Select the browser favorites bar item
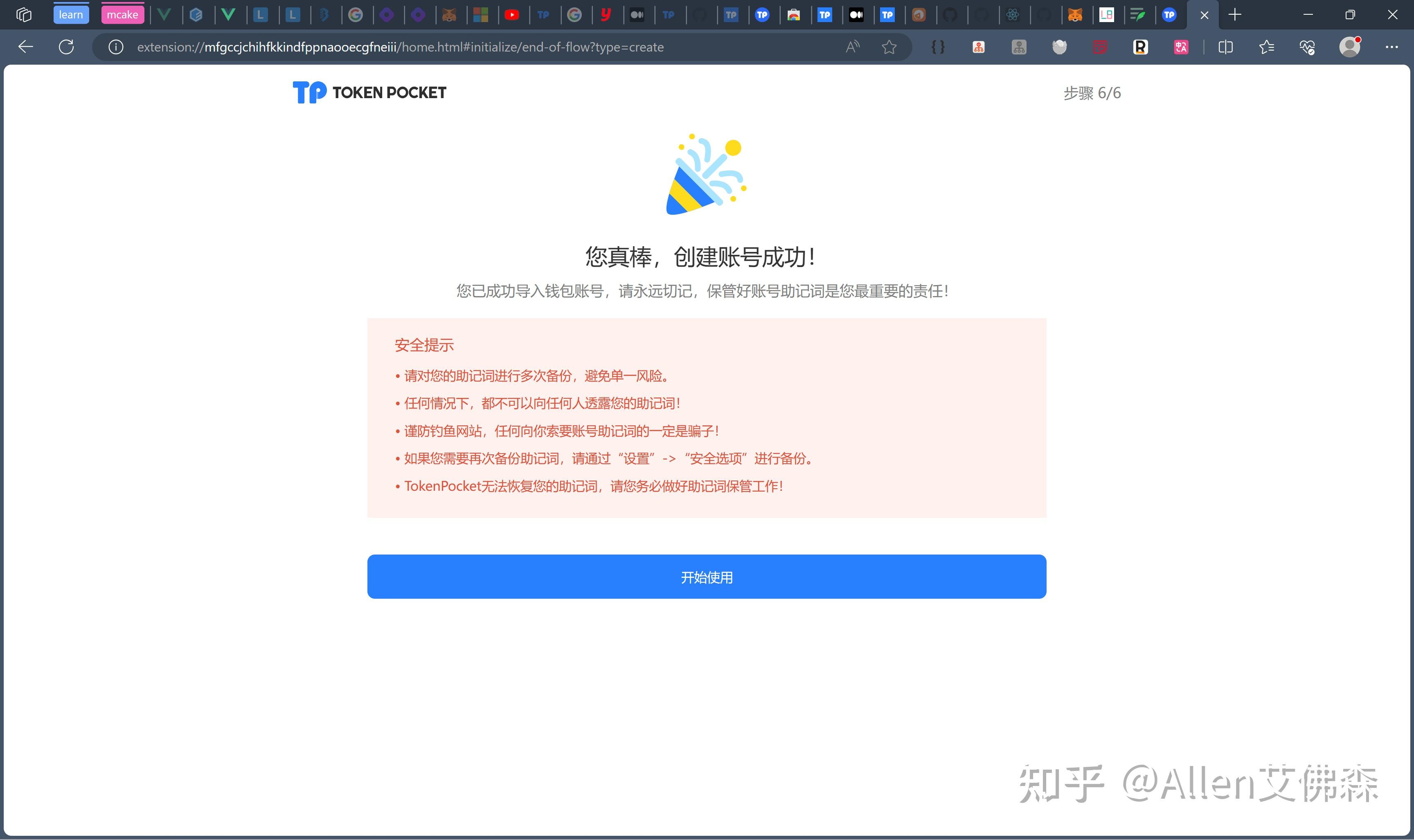The height and width of the screenshot is (840, 1414). point(1265,47)
